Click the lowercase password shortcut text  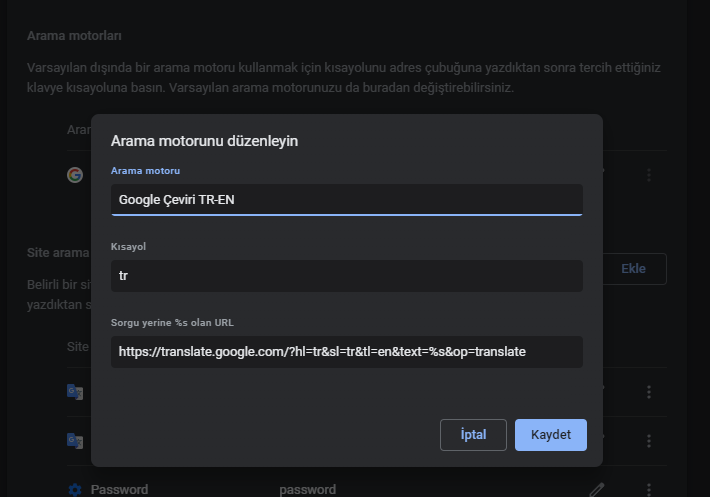click(x=307, y=489)
